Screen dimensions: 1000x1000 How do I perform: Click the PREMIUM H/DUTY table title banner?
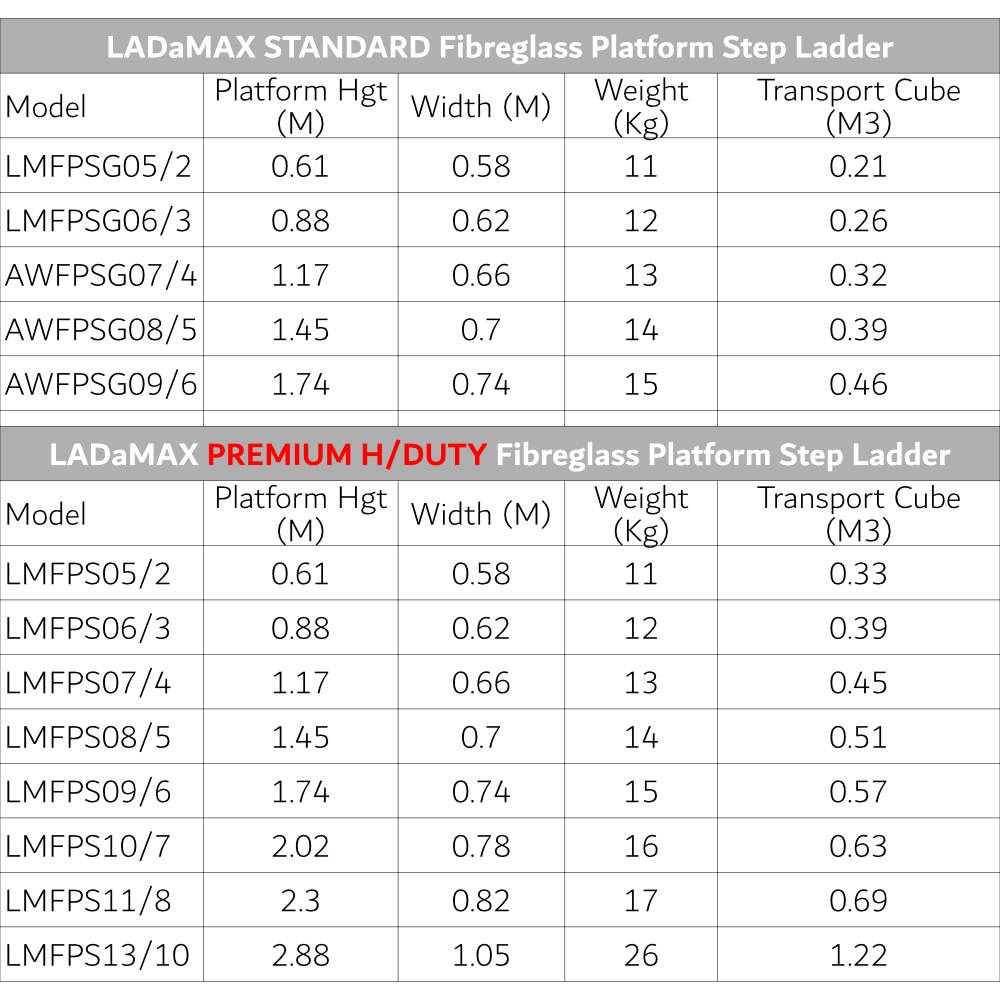pyautogui.click(x=500, y=455)
